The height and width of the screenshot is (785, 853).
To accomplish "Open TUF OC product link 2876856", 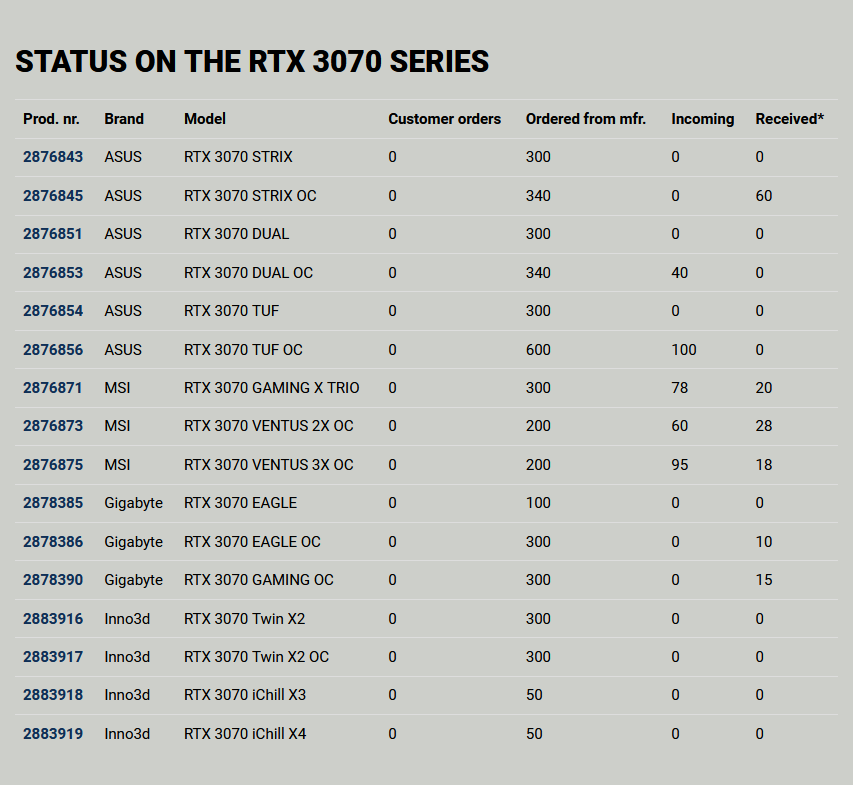I will pos(53,349).
